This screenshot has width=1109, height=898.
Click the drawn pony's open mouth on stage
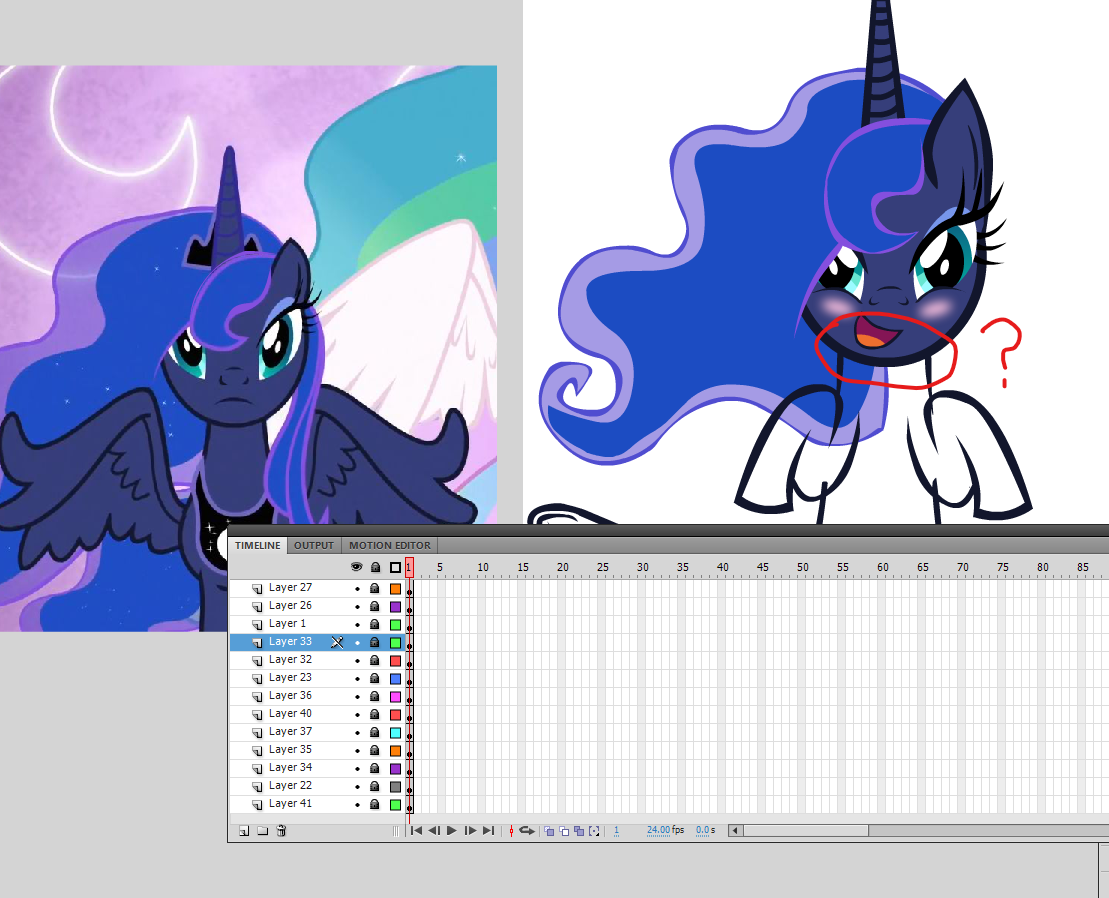(x=876, y=334)
